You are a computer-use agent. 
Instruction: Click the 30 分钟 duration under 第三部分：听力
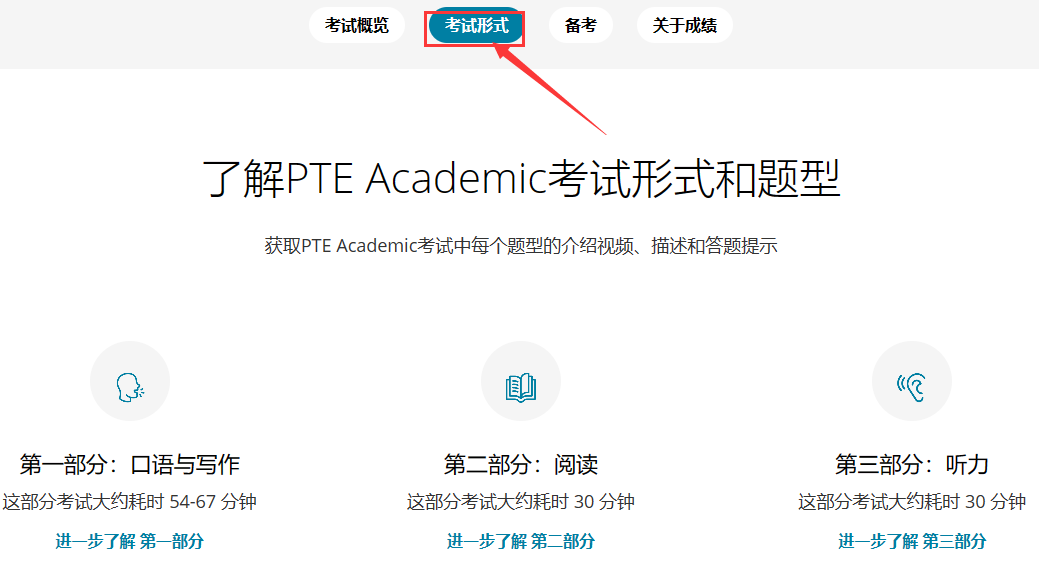(995, 502)
